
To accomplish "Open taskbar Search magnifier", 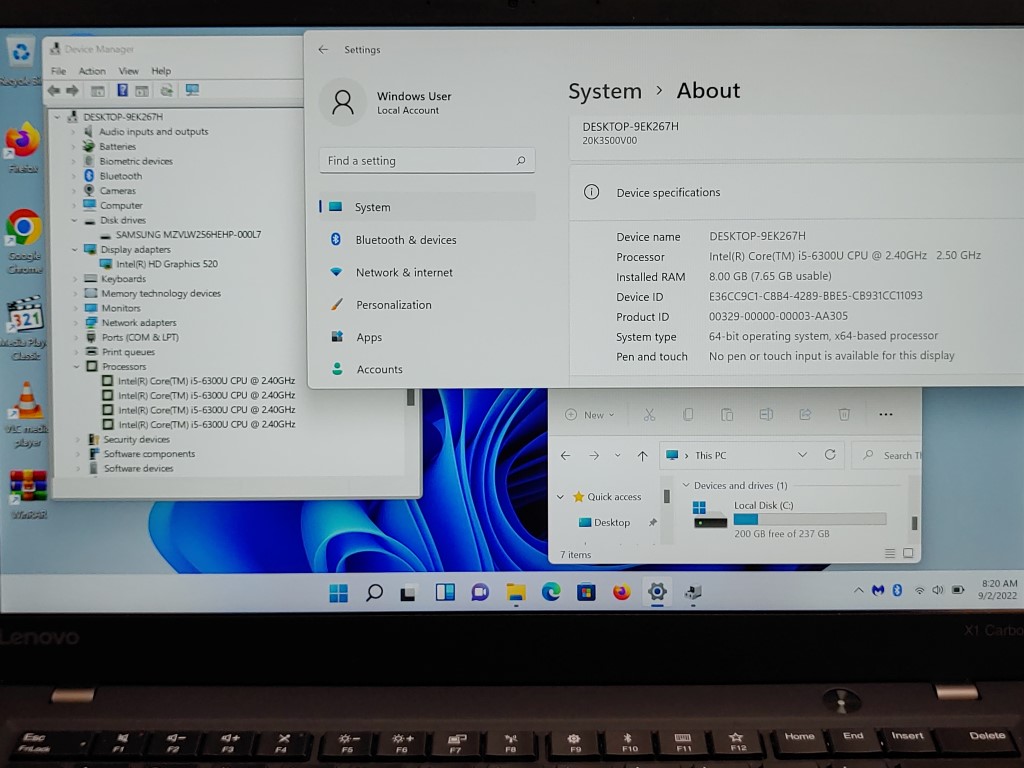I will click(374, 593).
